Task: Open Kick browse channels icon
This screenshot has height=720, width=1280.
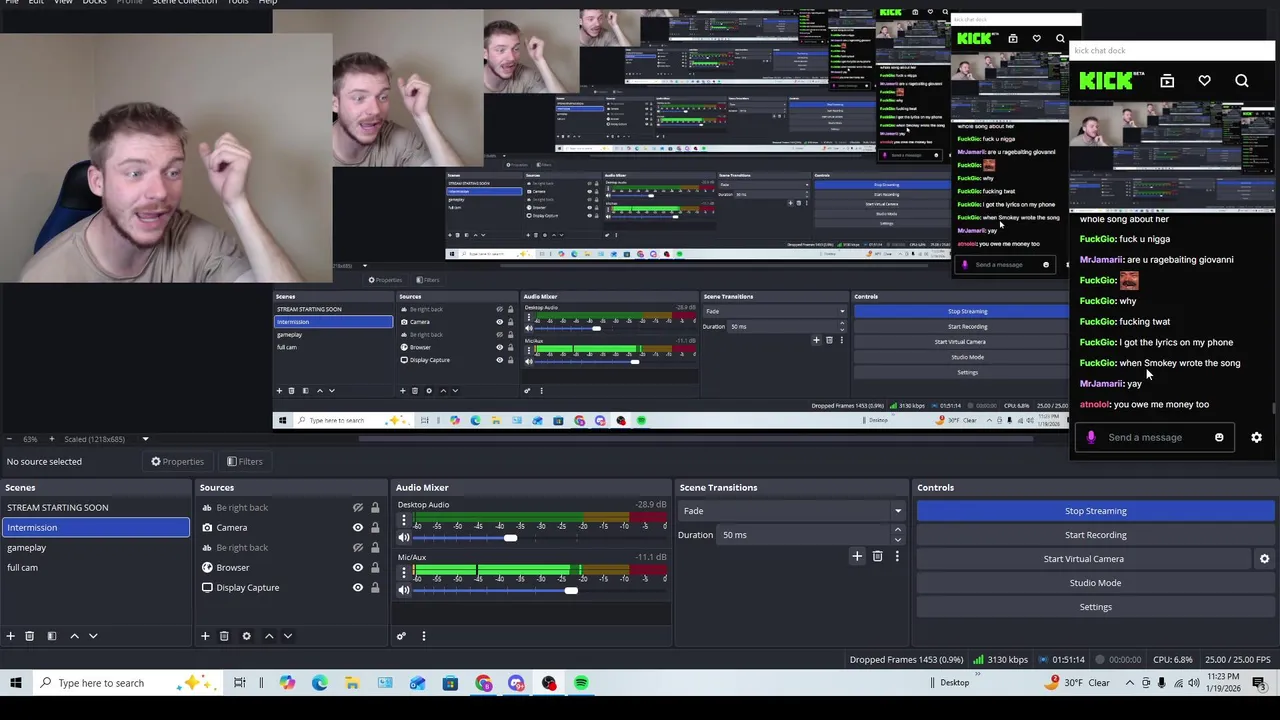Action: point(1167,81)
